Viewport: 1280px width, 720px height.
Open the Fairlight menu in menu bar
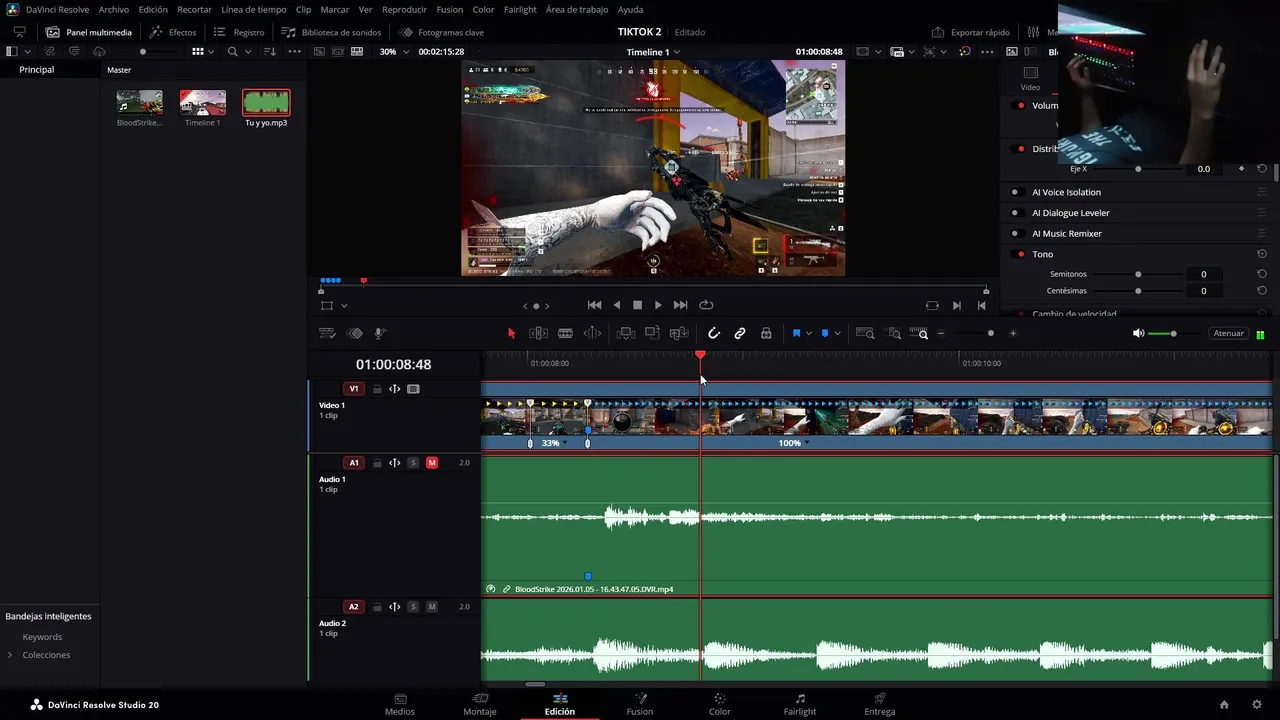520,9
